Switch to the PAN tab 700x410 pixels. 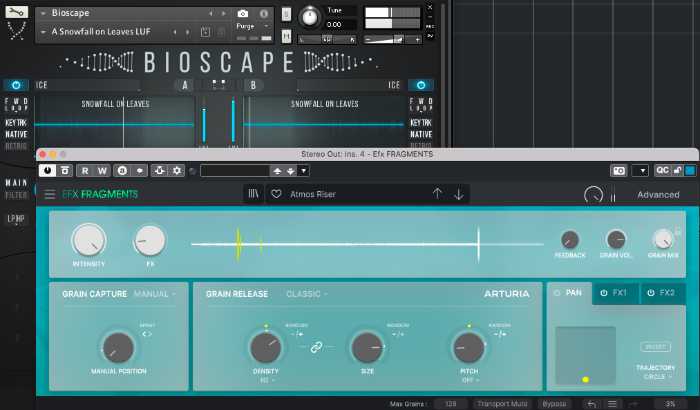tap(570, 293)
